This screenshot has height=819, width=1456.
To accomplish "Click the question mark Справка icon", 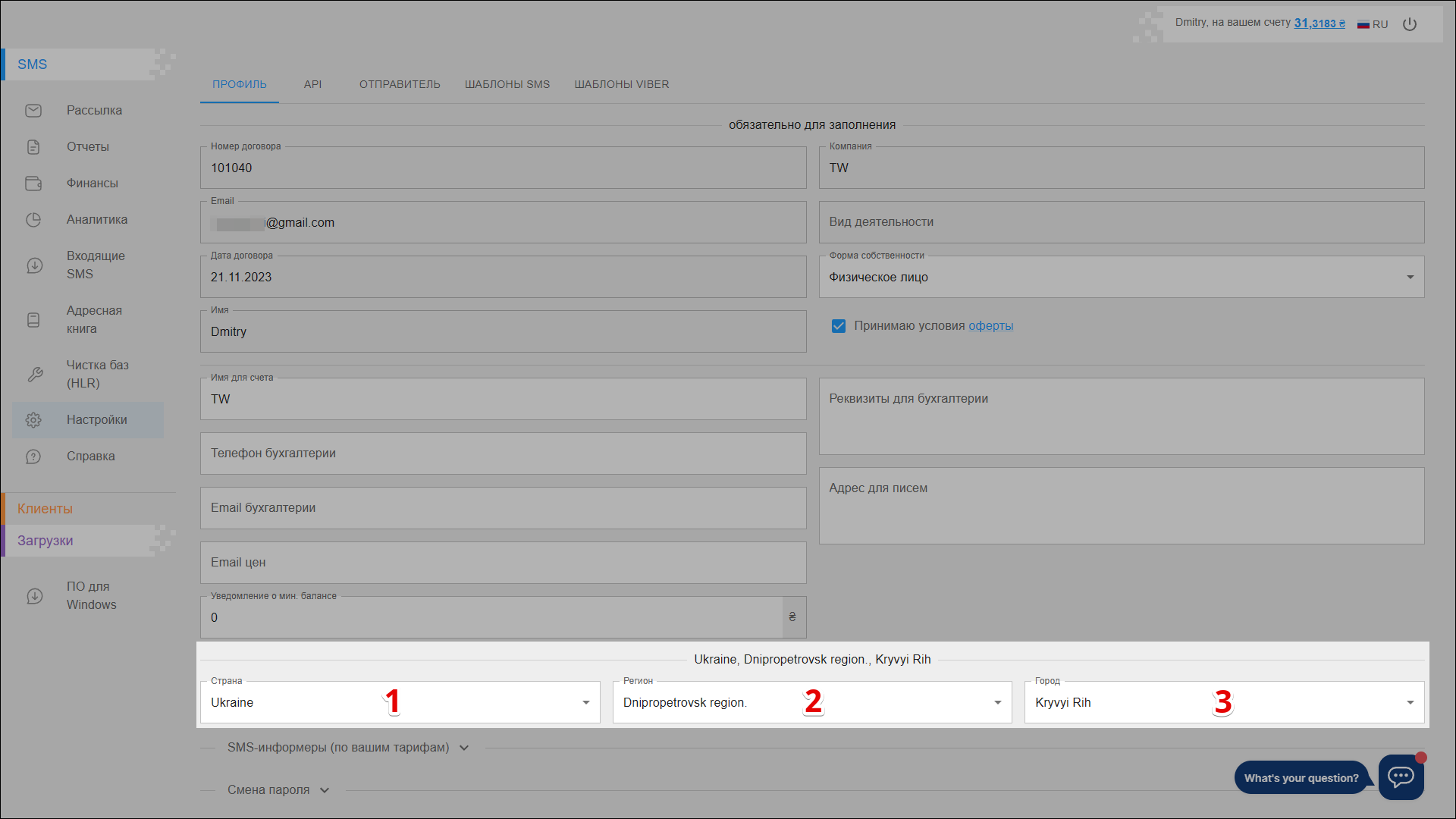I will coord(33,457).
